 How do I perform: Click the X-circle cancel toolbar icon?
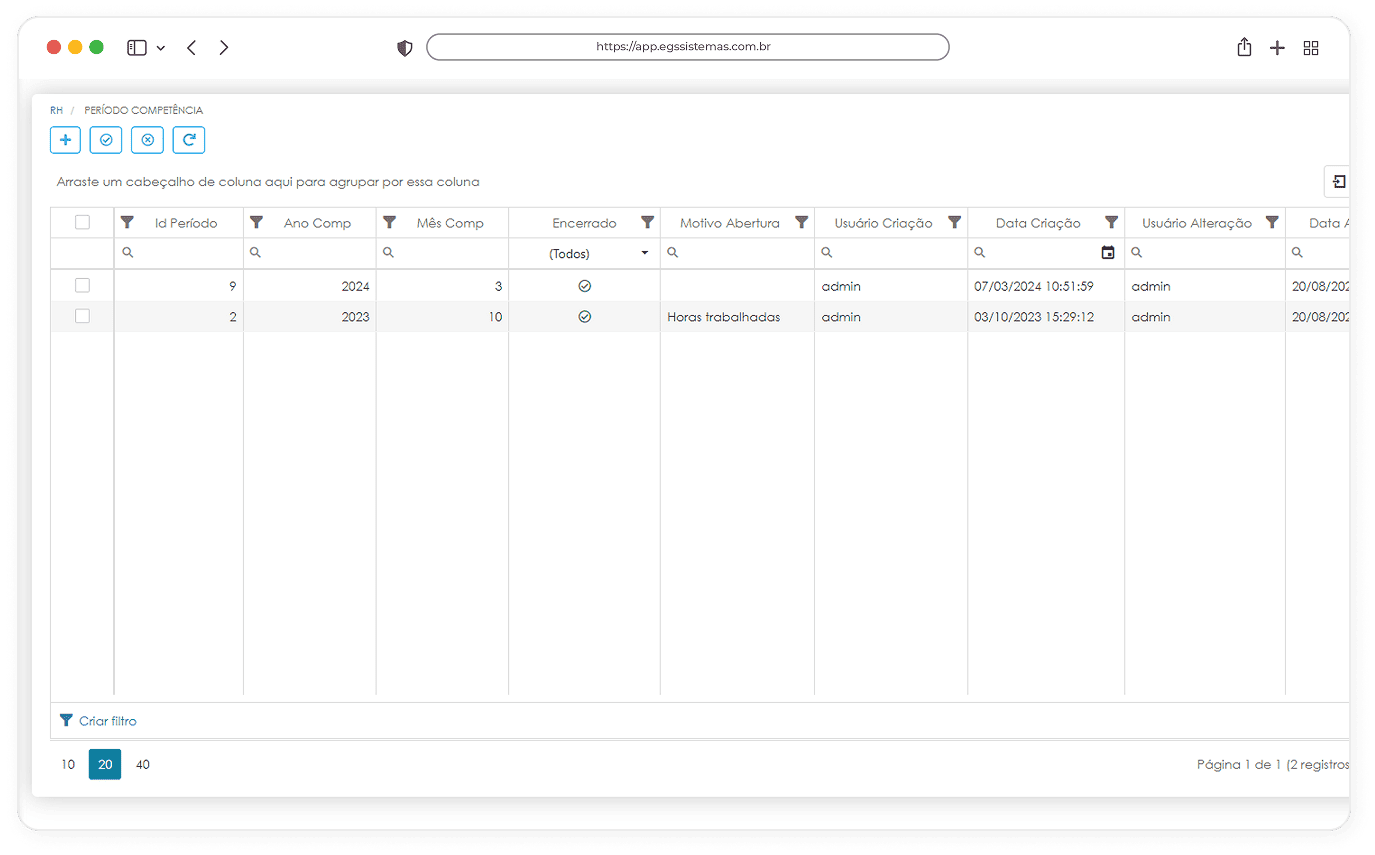pyautogui.click(x=147, y=140)
